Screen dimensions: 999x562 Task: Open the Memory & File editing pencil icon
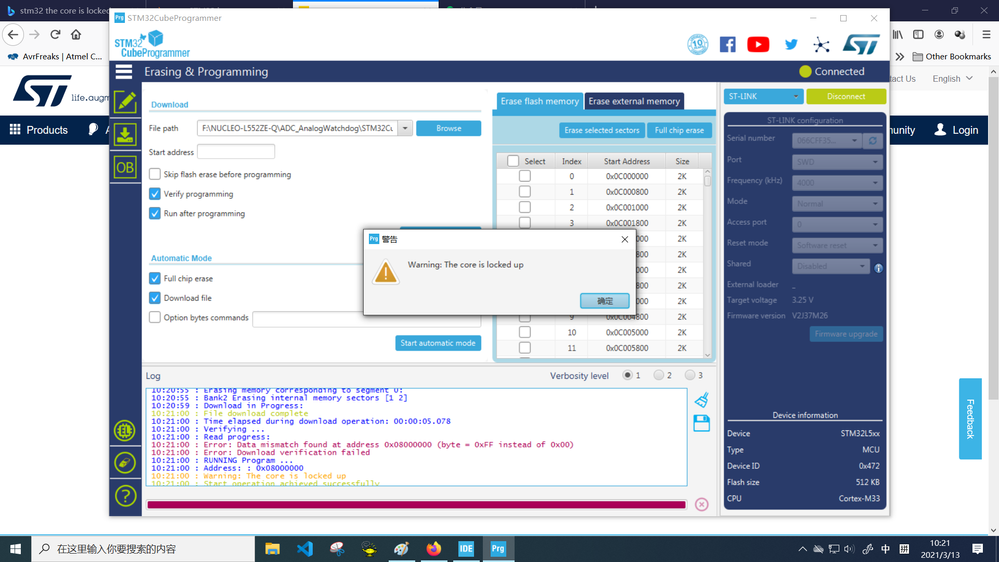coord(125,102)
